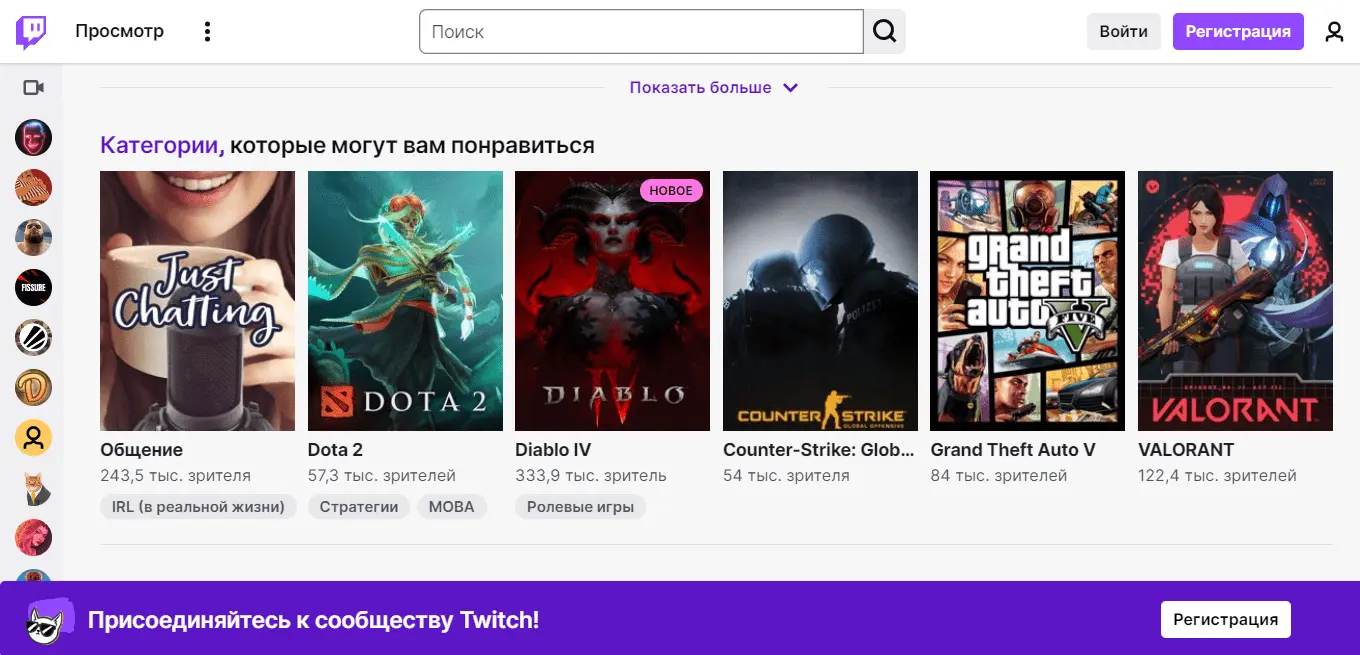The width and height of the screenshot is (1360, 655).
Task: Select the Стратегии tag
Action: (359, 507)
